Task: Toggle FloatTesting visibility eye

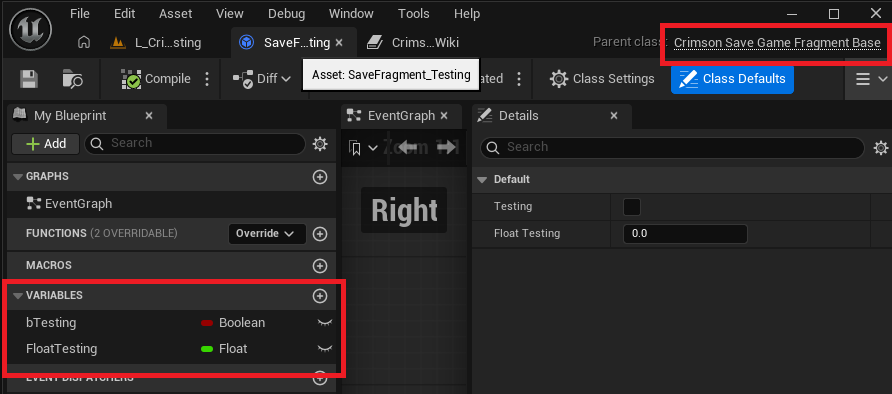Action: pos(325,349)
